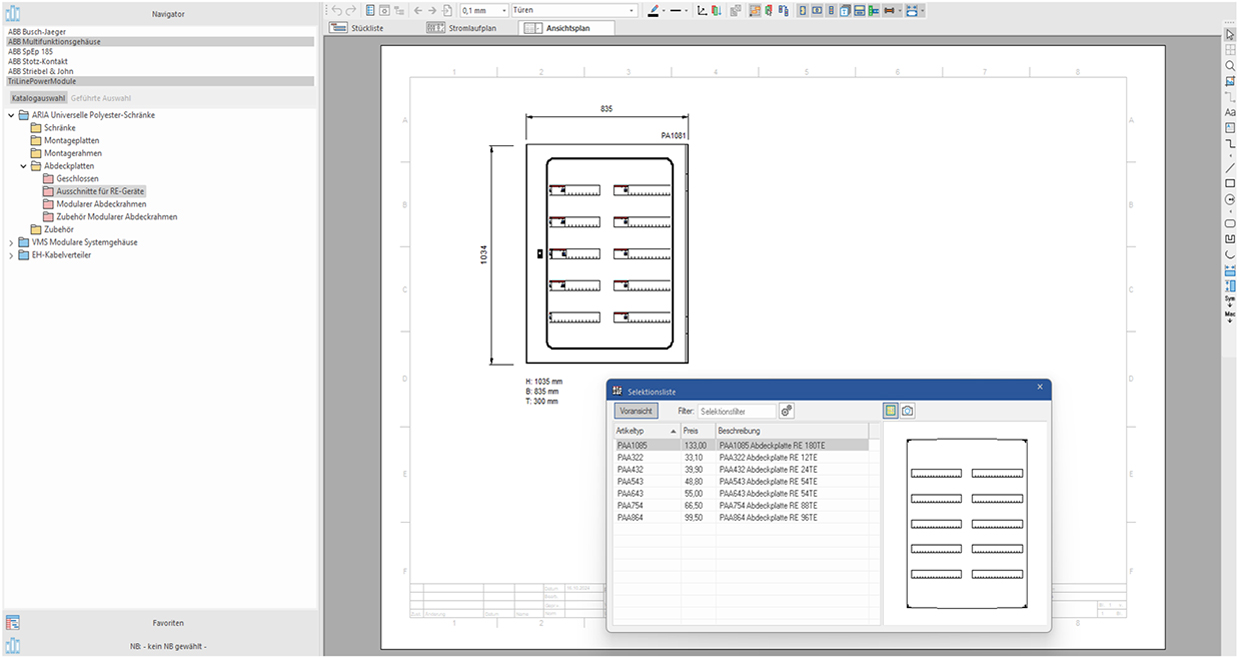Select ABB Stotz-Kontakt in Navigator list

[38, 61]
